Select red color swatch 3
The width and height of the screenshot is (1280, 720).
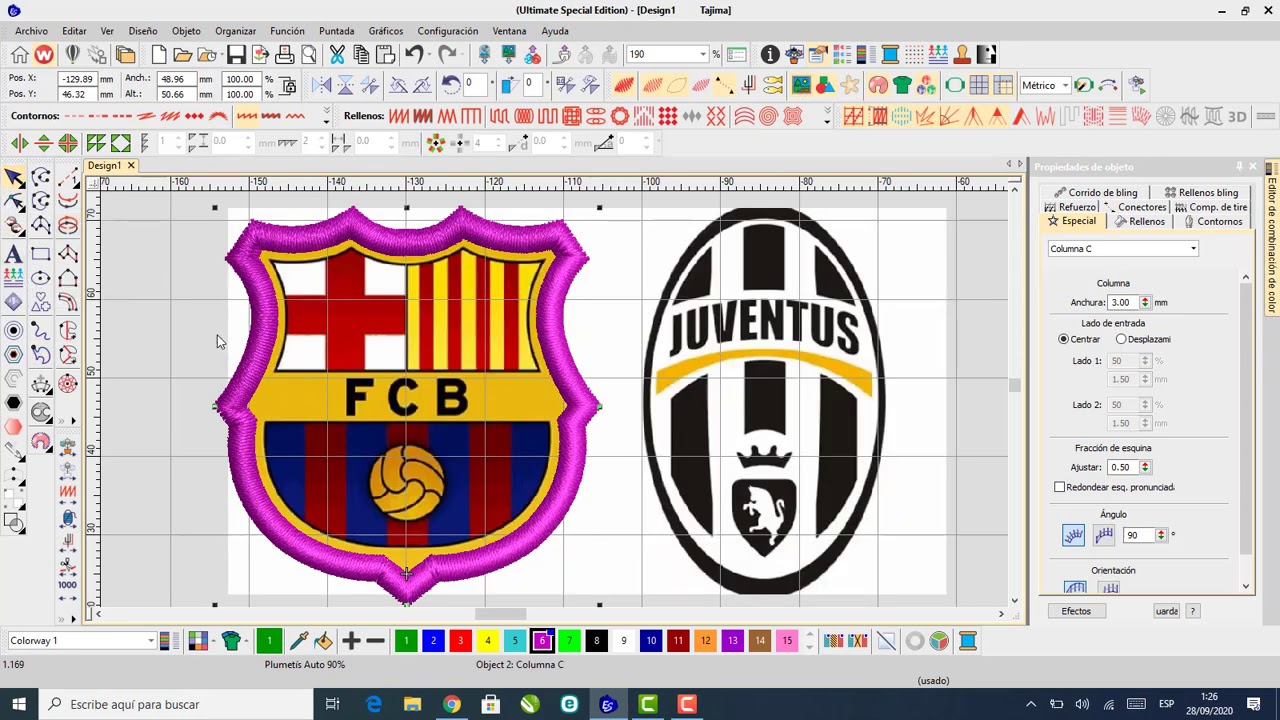460,641
